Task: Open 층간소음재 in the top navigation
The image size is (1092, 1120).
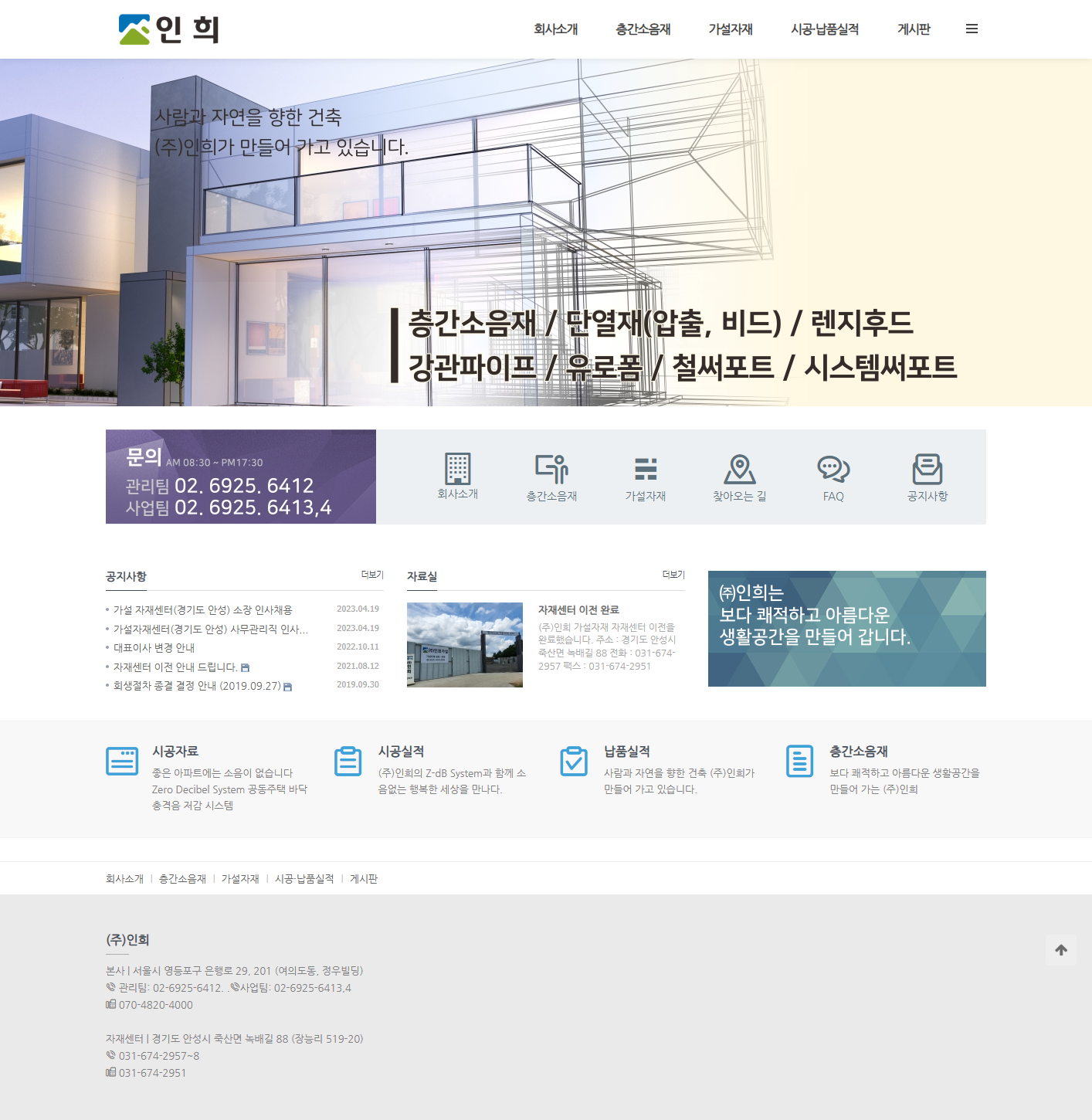Action: pos(643,29)
